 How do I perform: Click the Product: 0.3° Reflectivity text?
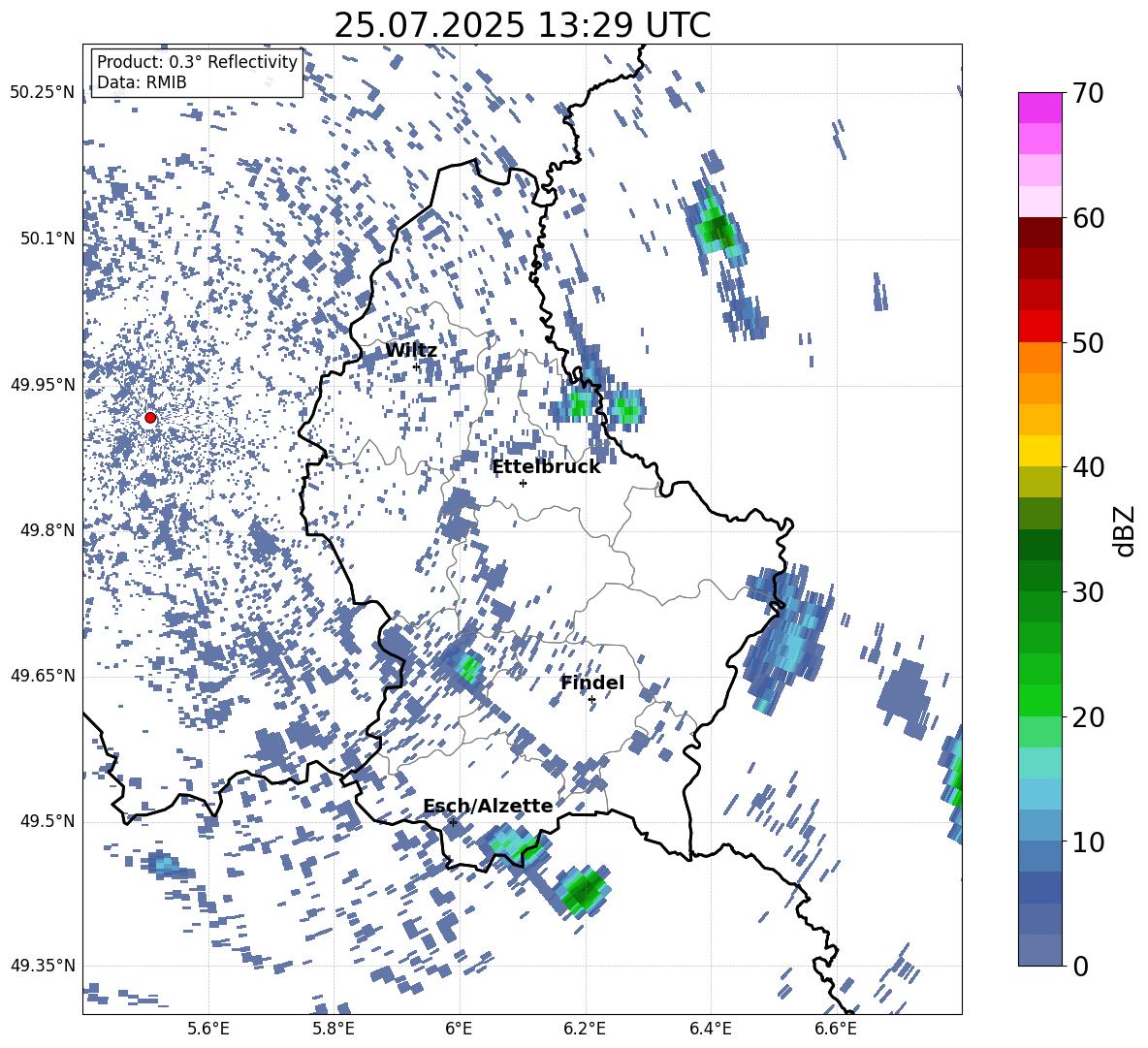point(197,62)
